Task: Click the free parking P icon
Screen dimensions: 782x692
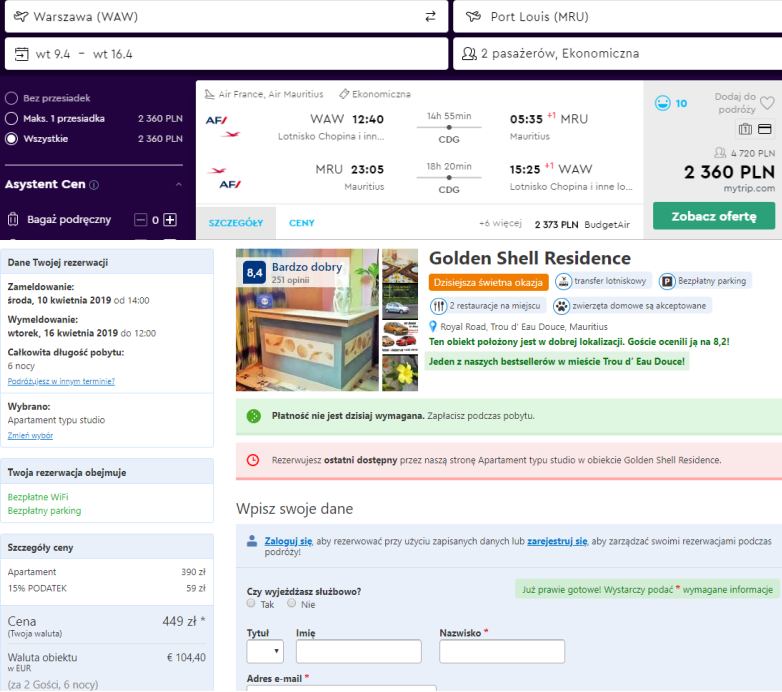Action: 667,282
